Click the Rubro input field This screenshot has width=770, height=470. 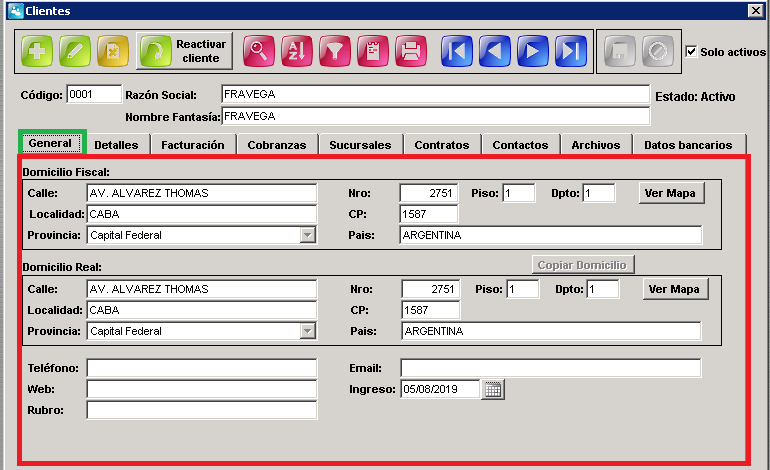point(202,411)
